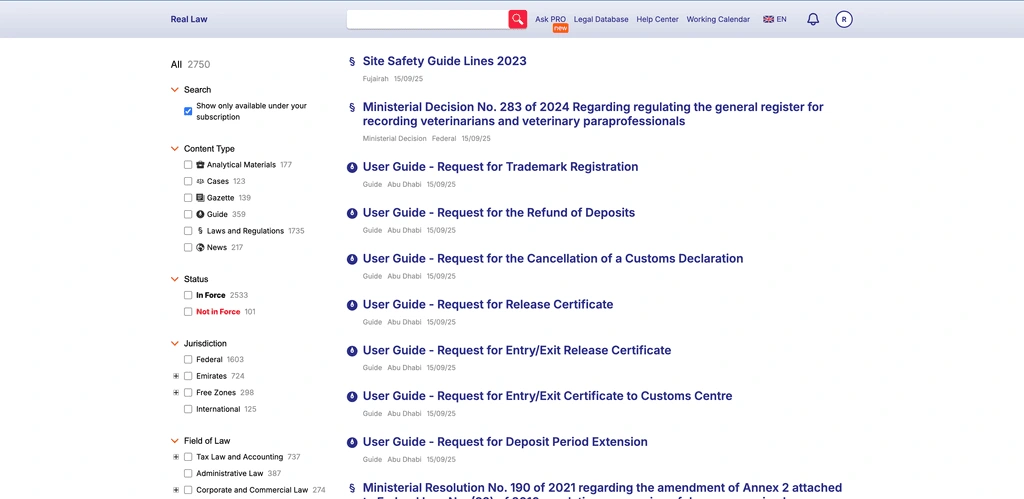The height and width of the screenshot is (499, 1024).
Task: Check the Cases filter checkbox
Action: (x=188, y=181)
